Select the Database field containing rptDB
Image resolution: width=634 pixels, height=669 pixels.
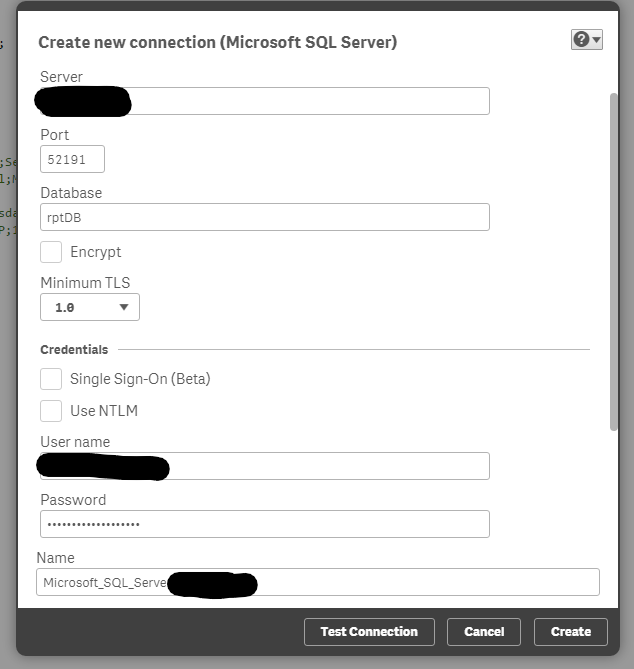pos(265,217)
